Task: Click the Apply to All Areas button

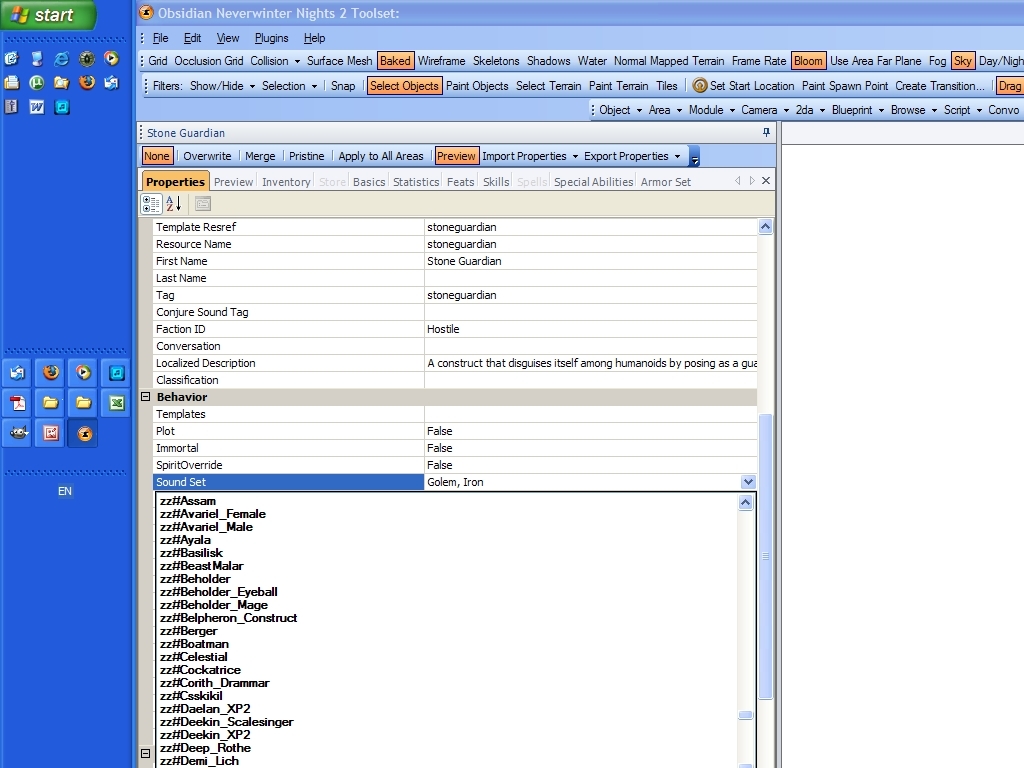Action: tap(380, 156)
